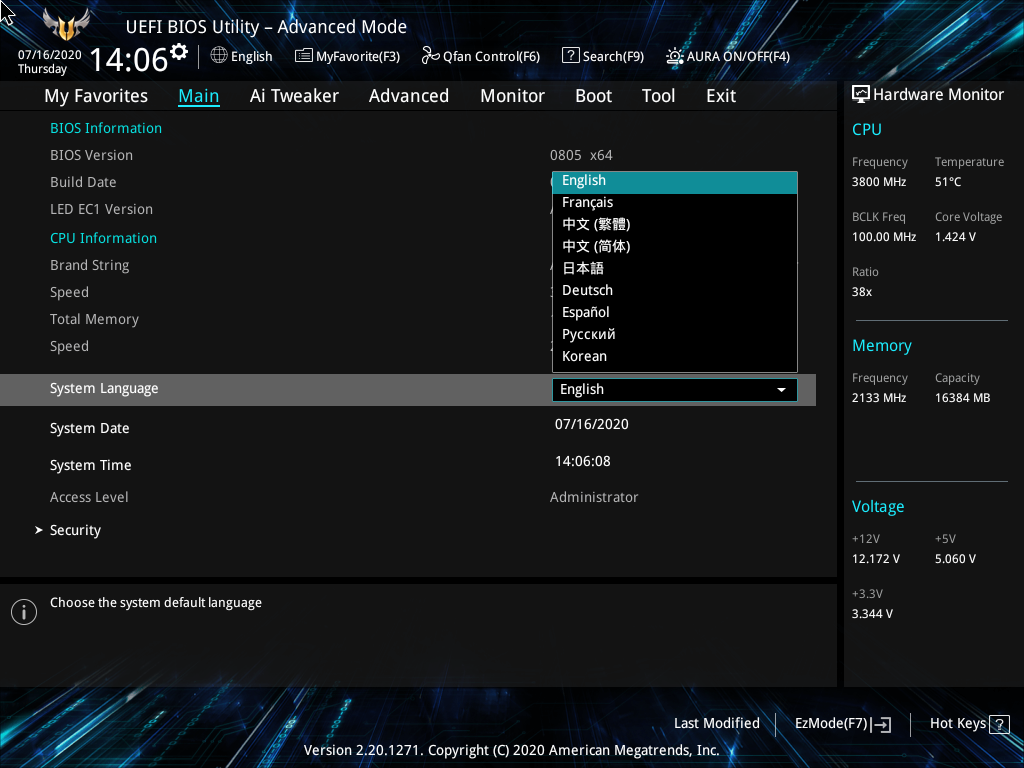Click MyFavorite(F3) label
This screenshot has height=768, width=1024.
point(358,57)
